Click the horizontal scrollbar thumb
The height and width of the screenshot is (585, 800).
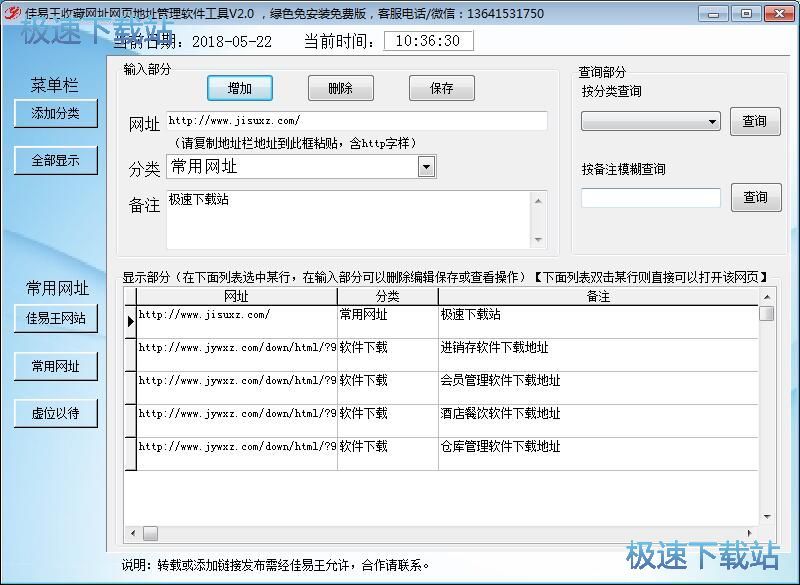click(151, 533)
